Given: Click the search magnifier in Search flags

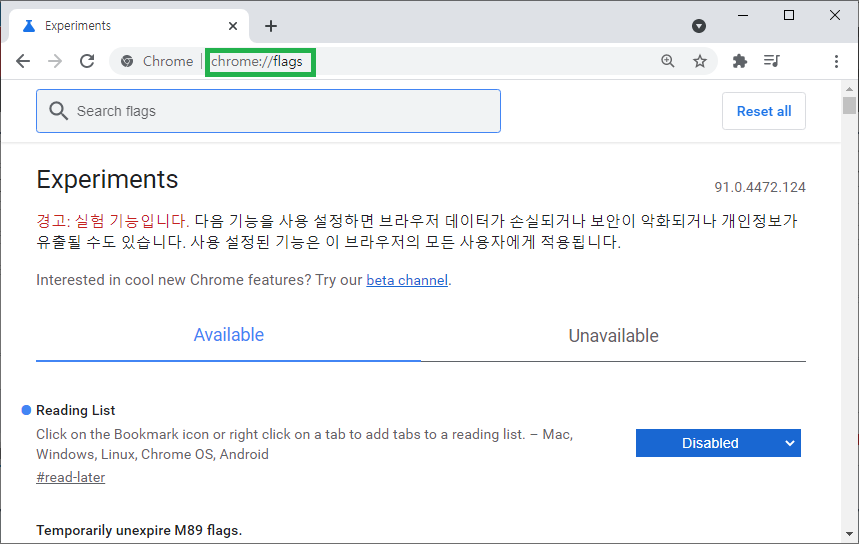Looking at the screenshot, I should coord(58,111).
